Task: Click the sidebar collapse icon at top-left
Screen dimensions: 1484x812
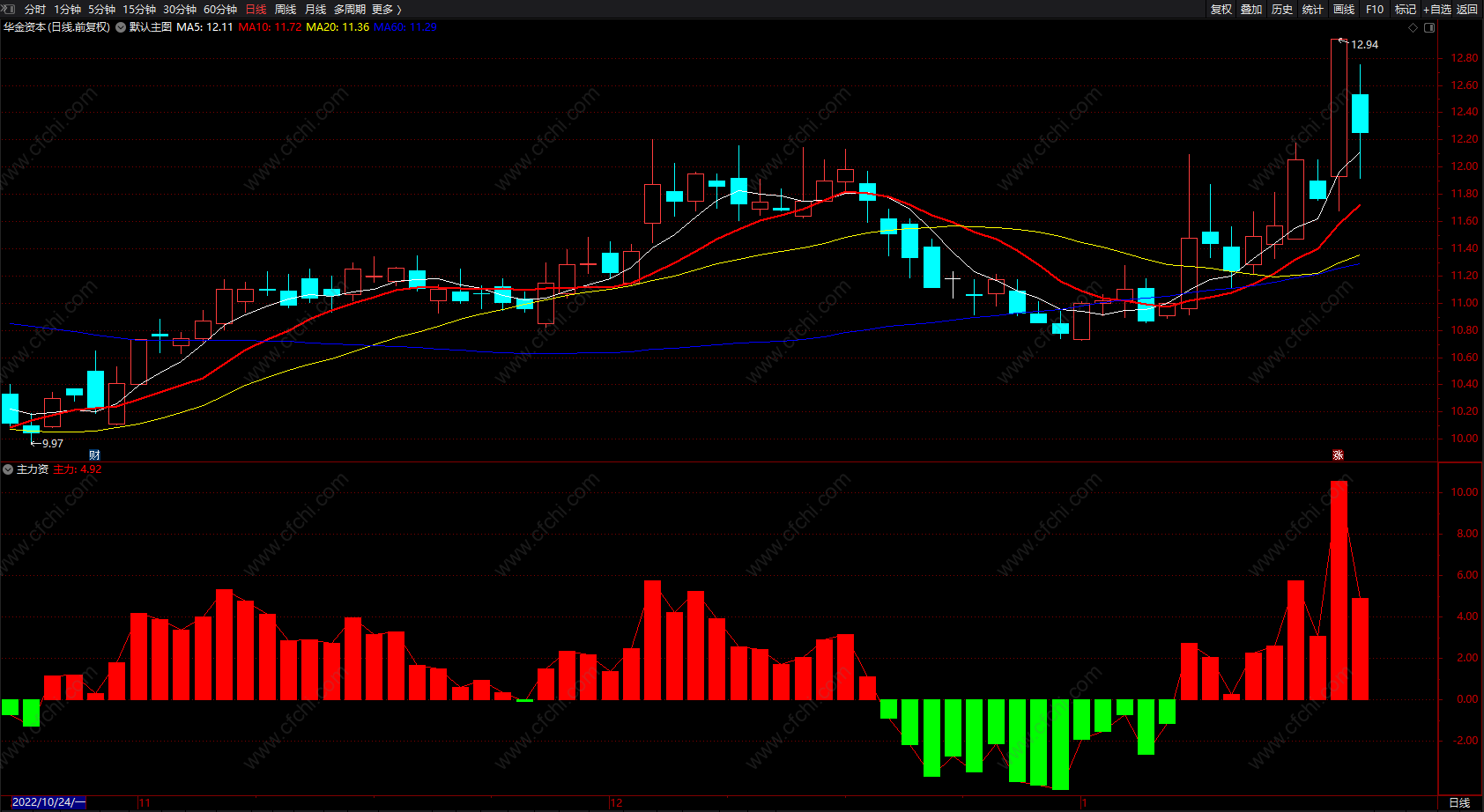Action: [9, 9]
